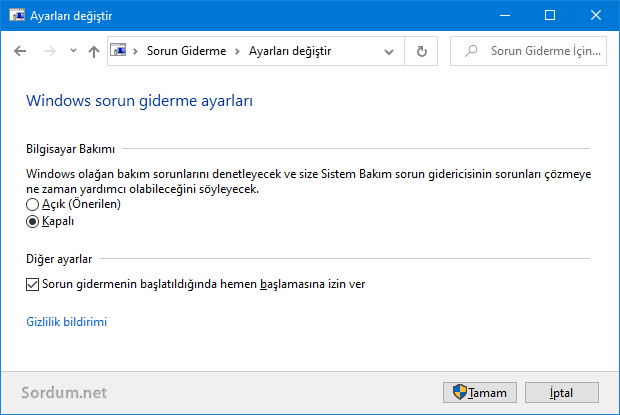
Task: Click the Windows sorun giderme ayarları heading
Action: [x=139, y=101]
